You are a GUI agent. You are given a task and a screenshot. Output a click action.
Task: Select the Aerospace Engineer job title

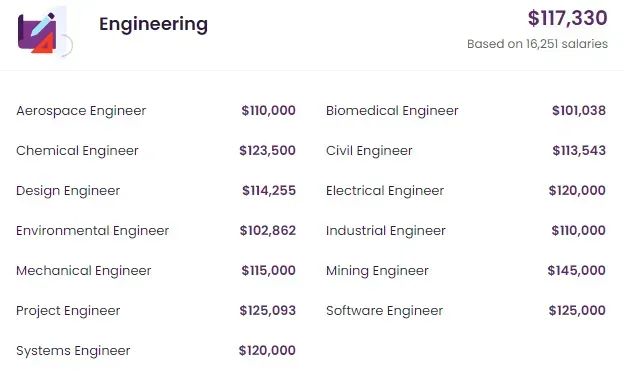pos(81,111)
